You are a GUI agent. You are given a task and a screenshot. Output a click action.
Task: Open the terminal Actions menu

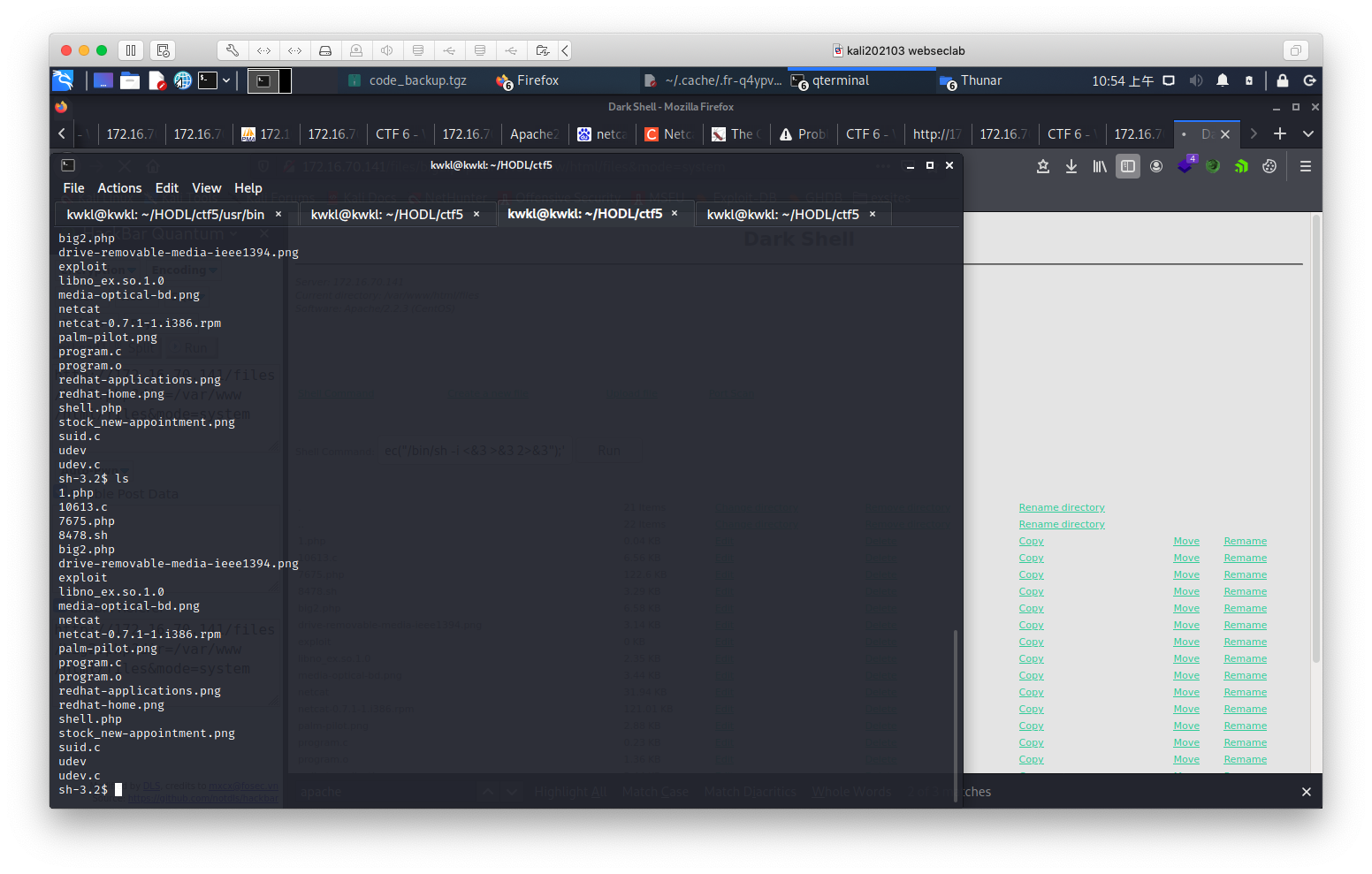[x=119, y=188]
